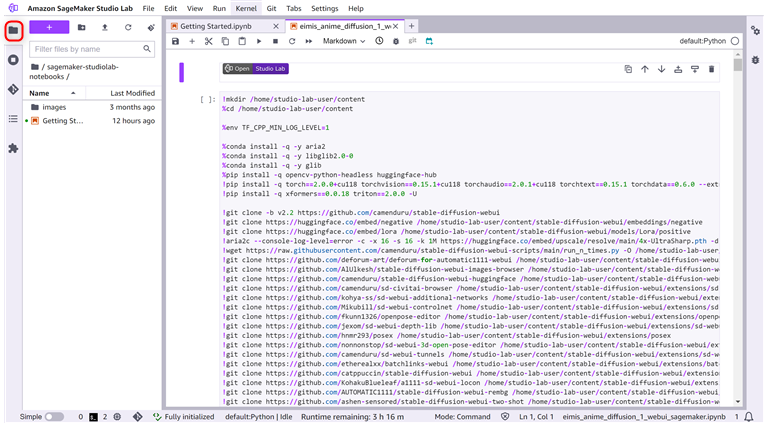Open the file browser sidebar icon
Screen dimensions: 768x423
click(x=13, y=30)
